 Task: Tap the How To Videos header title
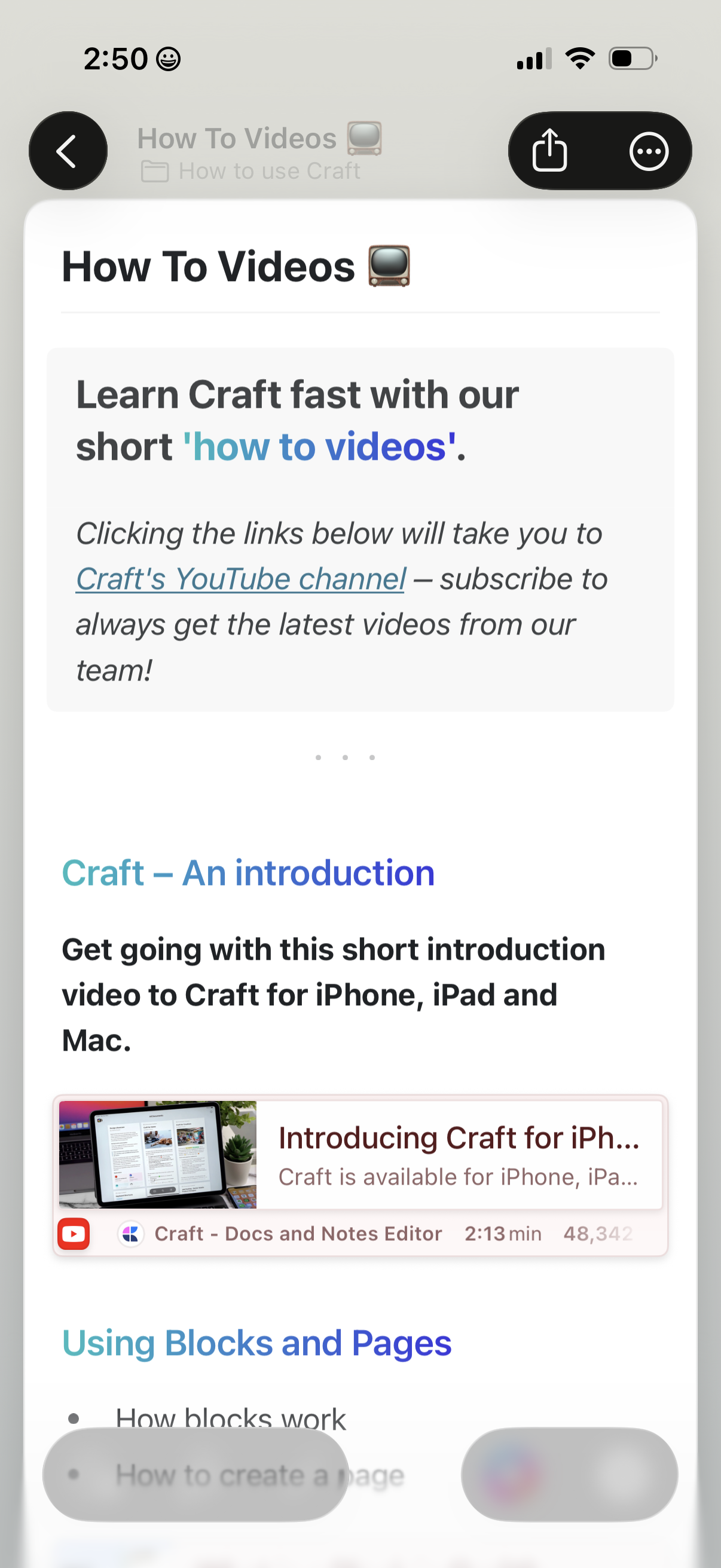click(x=259, y=138)
